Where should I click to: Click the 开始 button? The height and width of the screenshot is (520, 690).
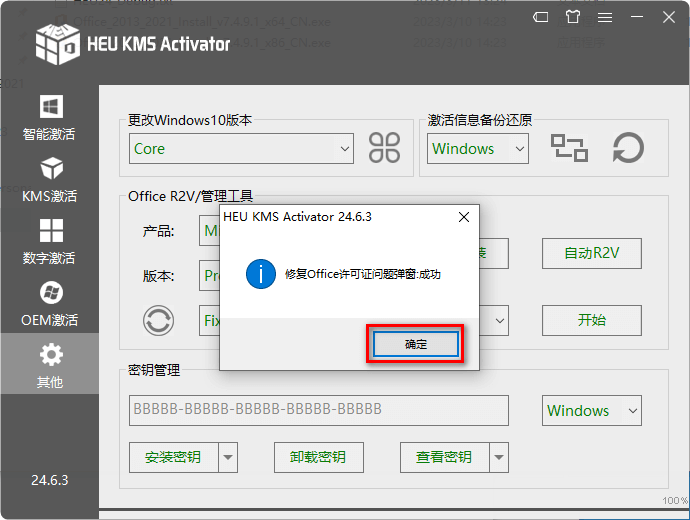tap(591, 320)
